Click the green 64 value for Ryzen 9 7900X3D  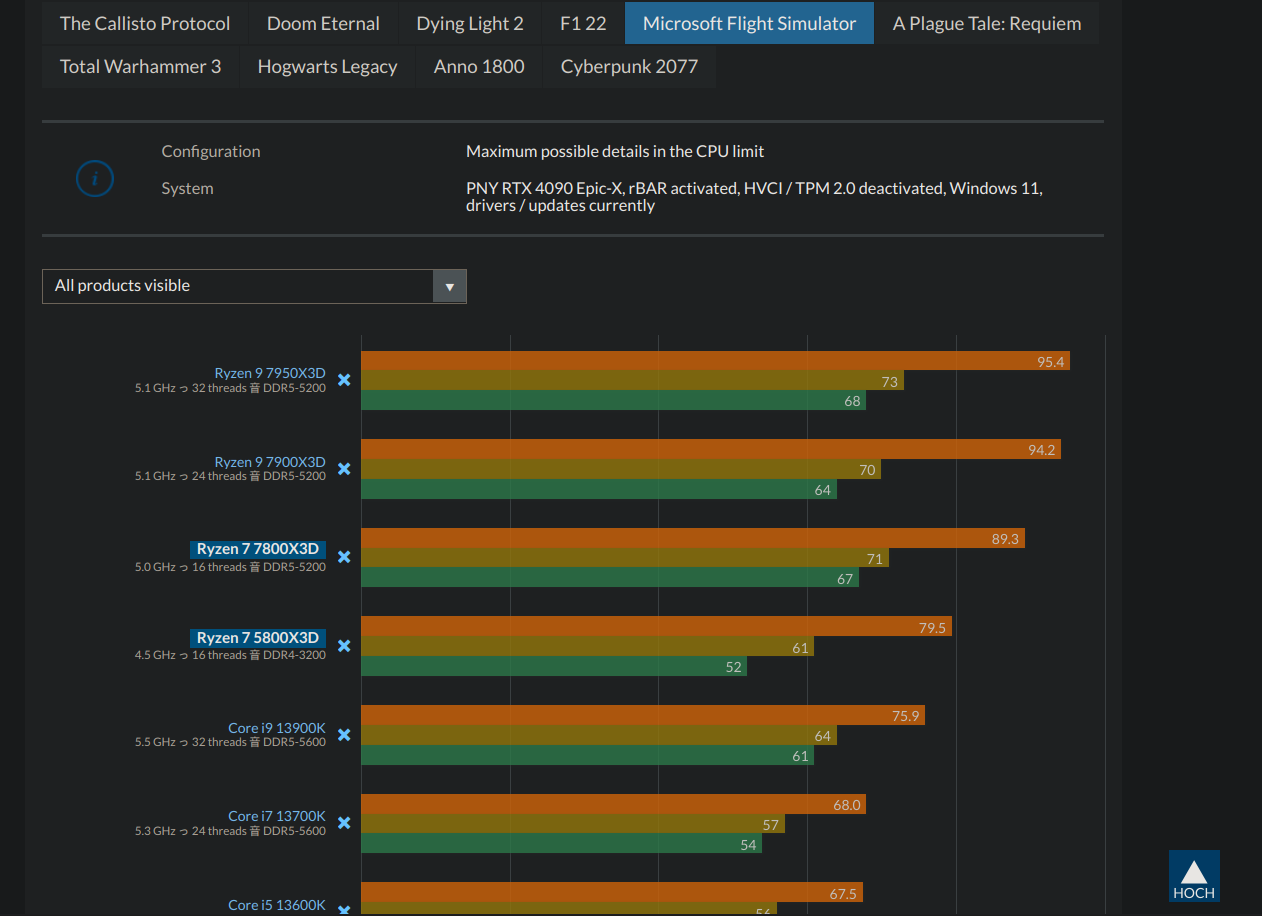pyautogui.click(x=823, y=490)
